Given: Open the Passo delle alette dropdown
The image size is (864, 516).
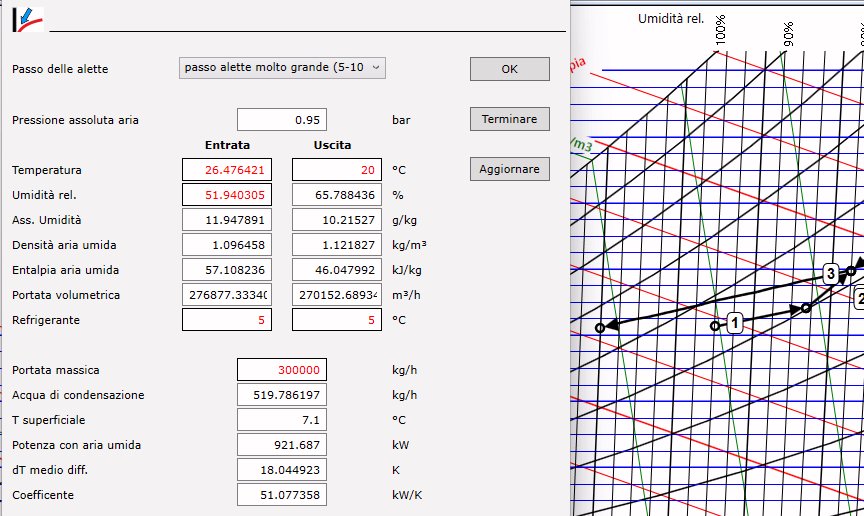Looking at the screenshot, I should click(282, 68).
